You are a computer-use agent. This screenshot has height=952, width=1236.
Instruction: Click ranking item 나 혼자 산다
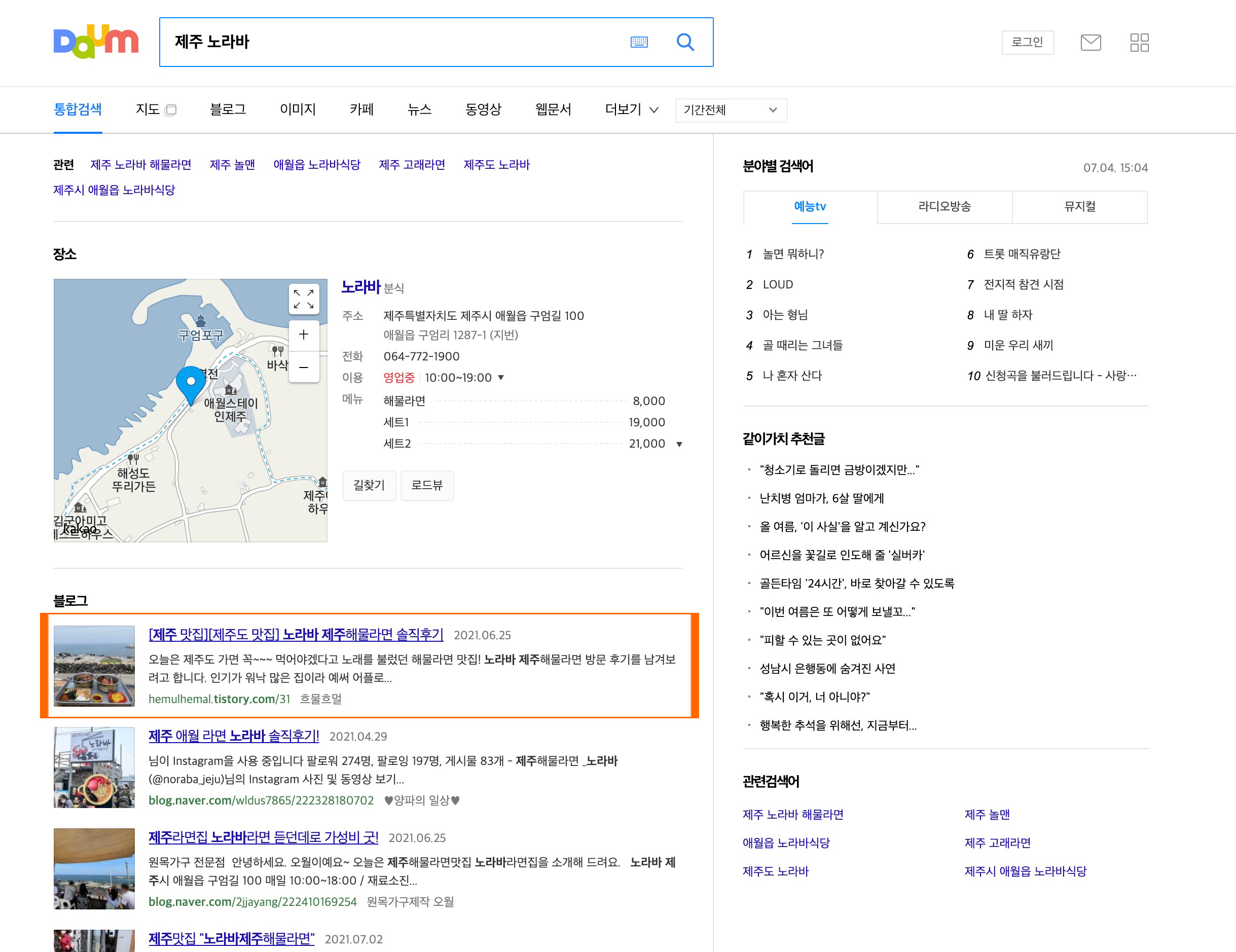[792, 376]
